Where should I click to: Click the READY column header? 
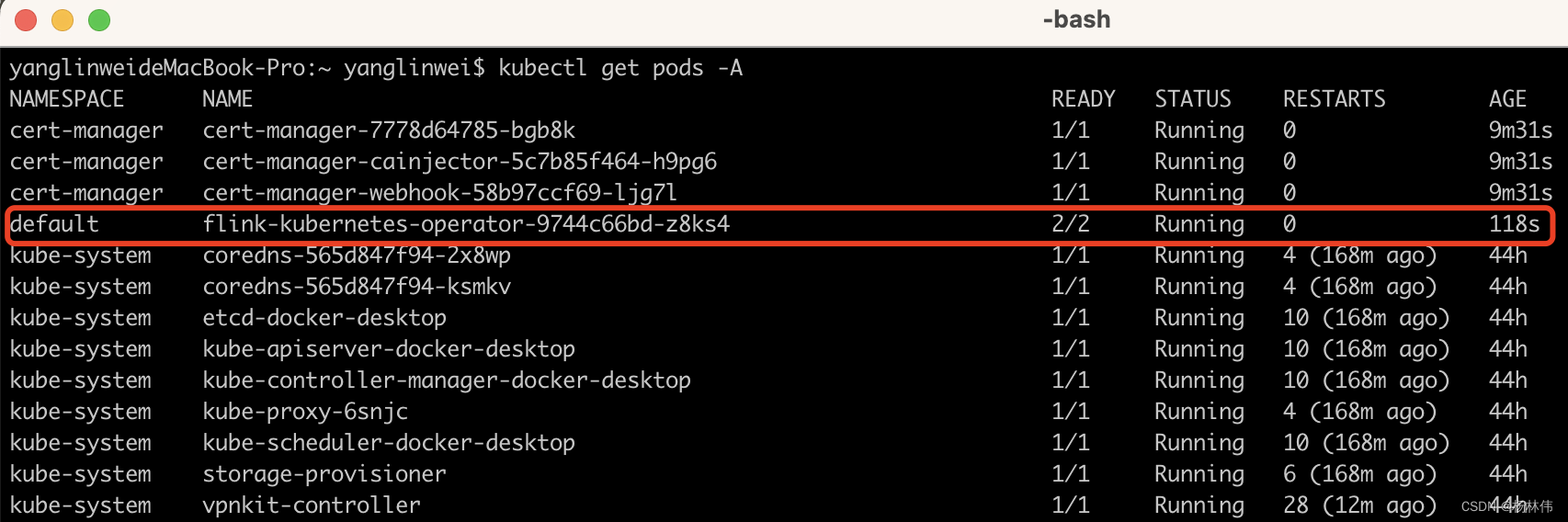click(1083, 99)
